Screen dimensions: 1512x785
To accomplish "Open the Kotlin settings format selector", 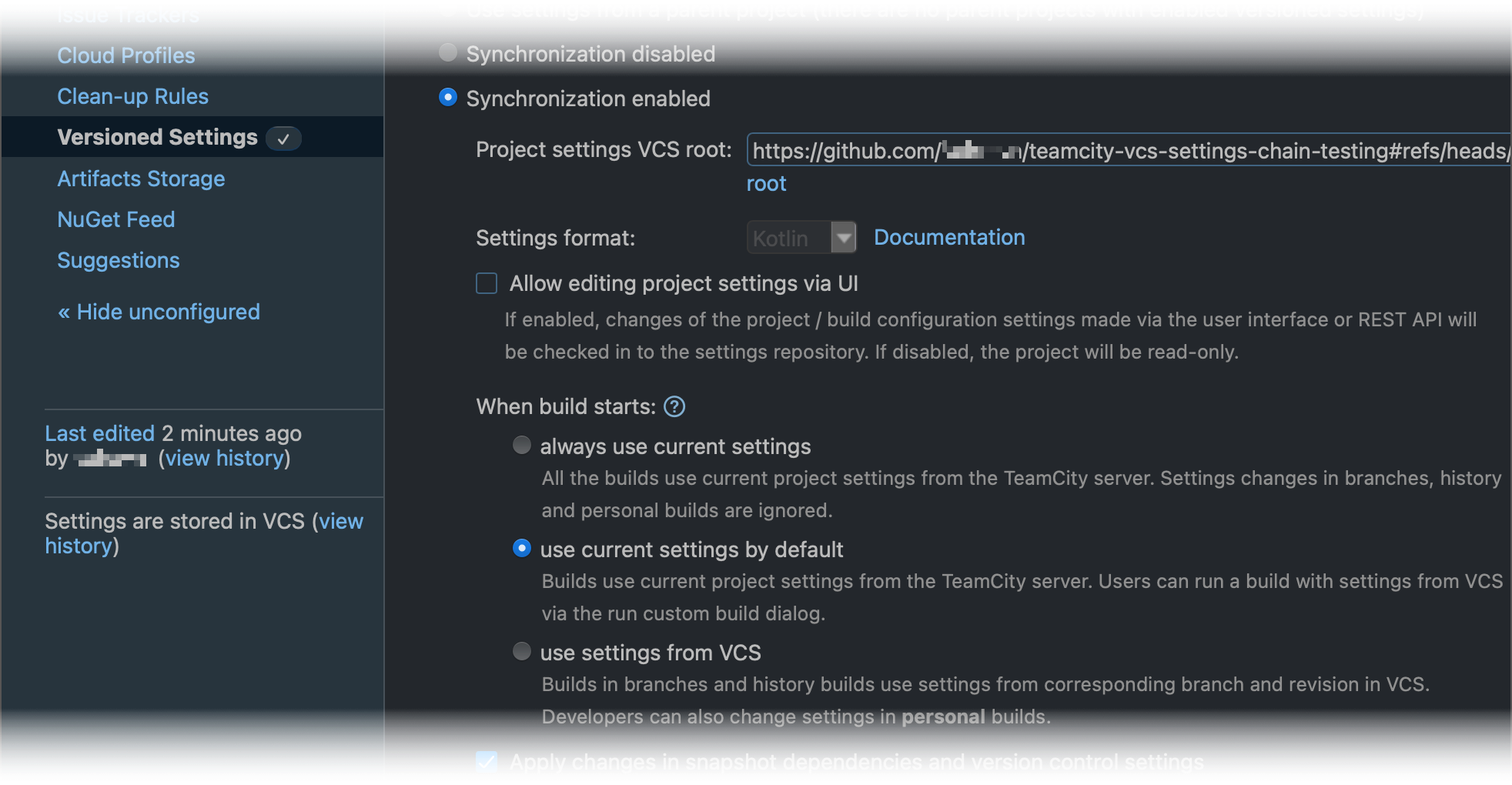I will (789, 237).
